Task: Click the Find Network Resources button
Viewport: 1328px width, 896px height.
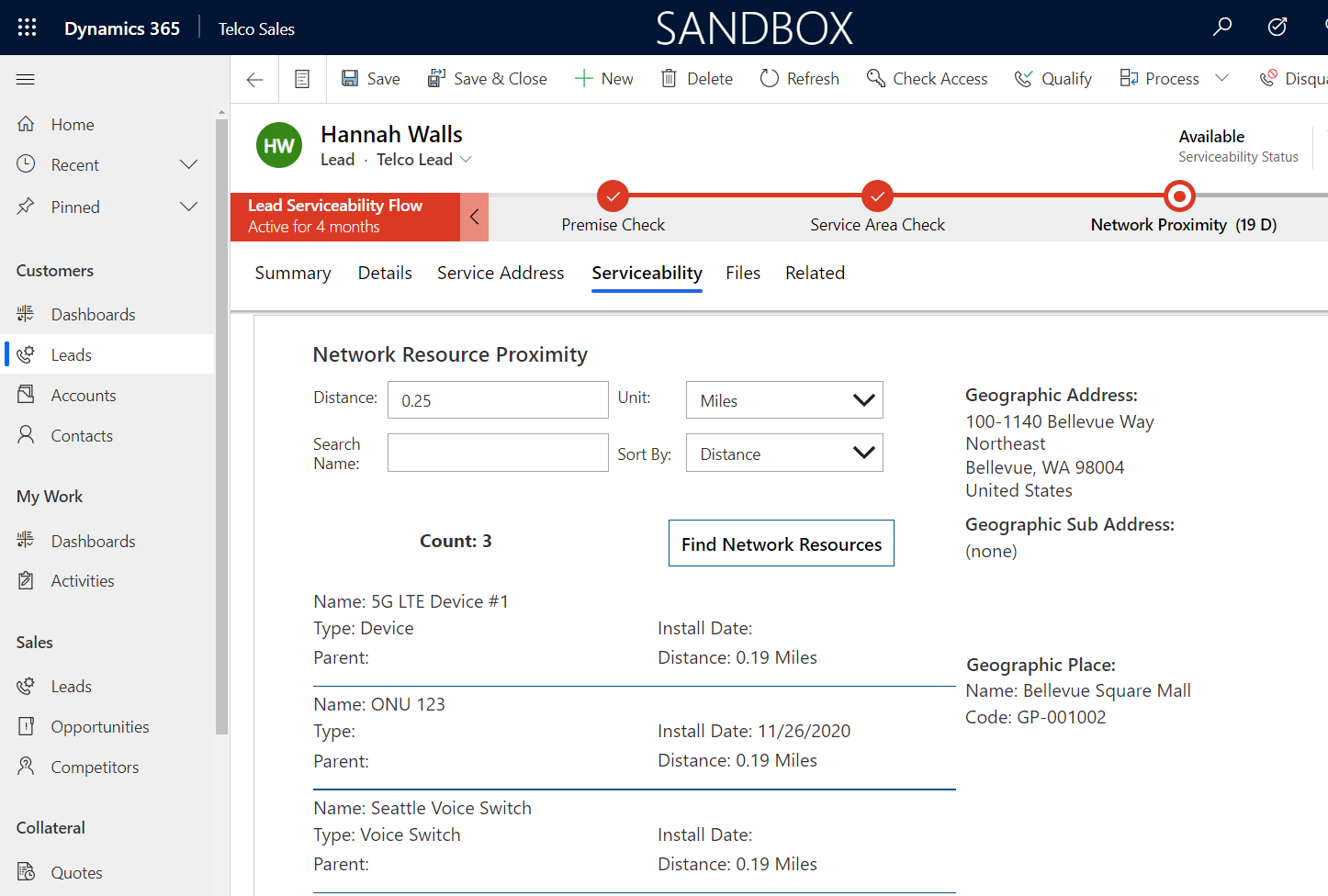Action: (781, 543)
